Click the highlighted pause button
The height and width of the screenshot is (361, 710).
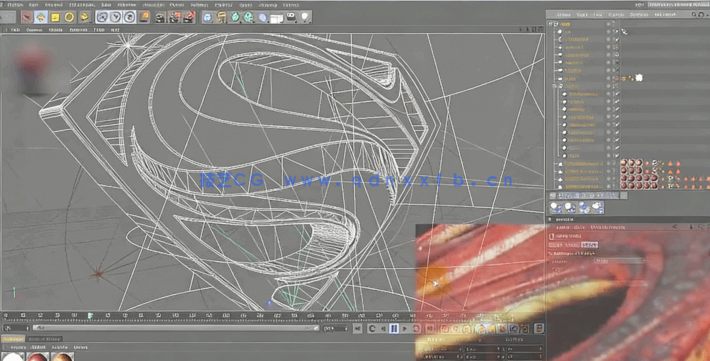click(x=394, y=328)
